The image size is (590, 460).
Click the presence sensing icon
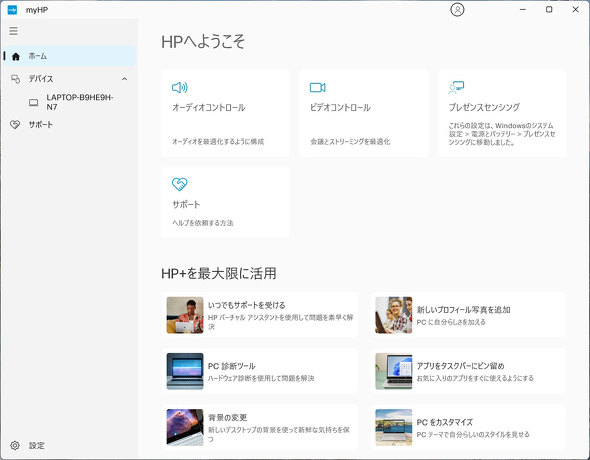pos(456,87)
